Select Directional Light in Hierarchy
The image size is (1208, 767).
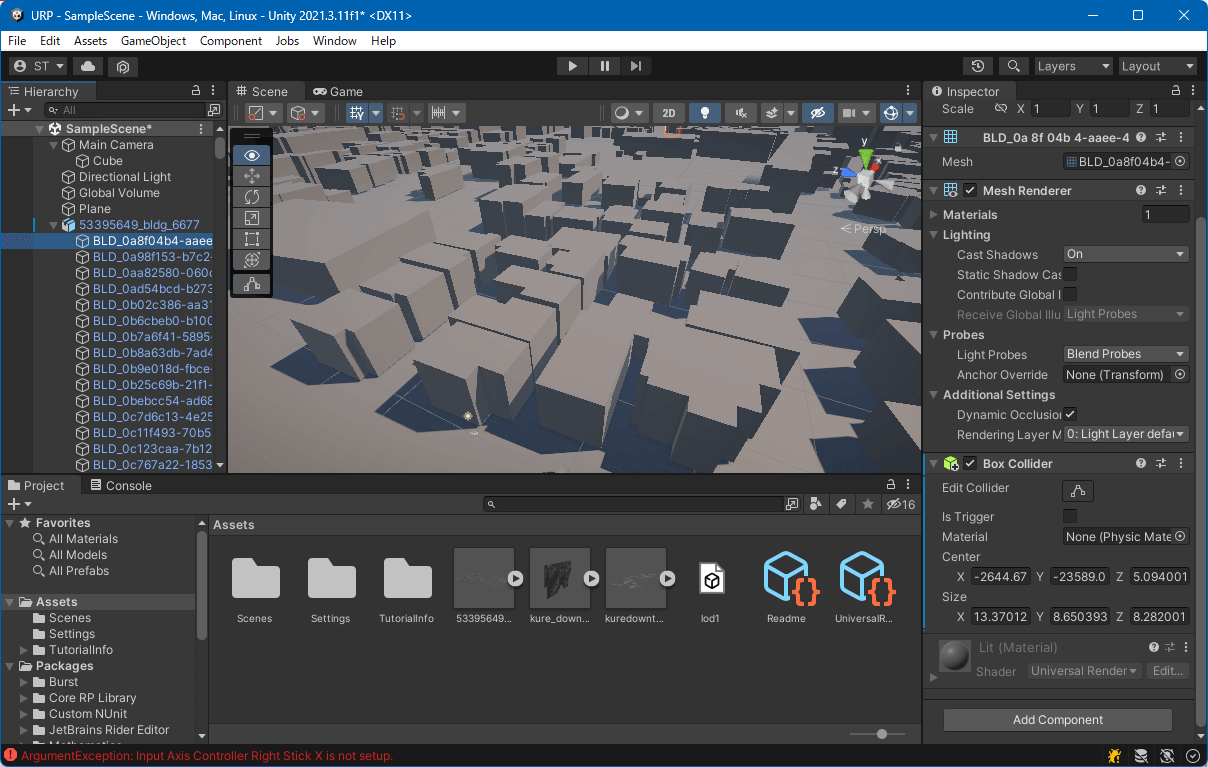click(x=125, y=177)
